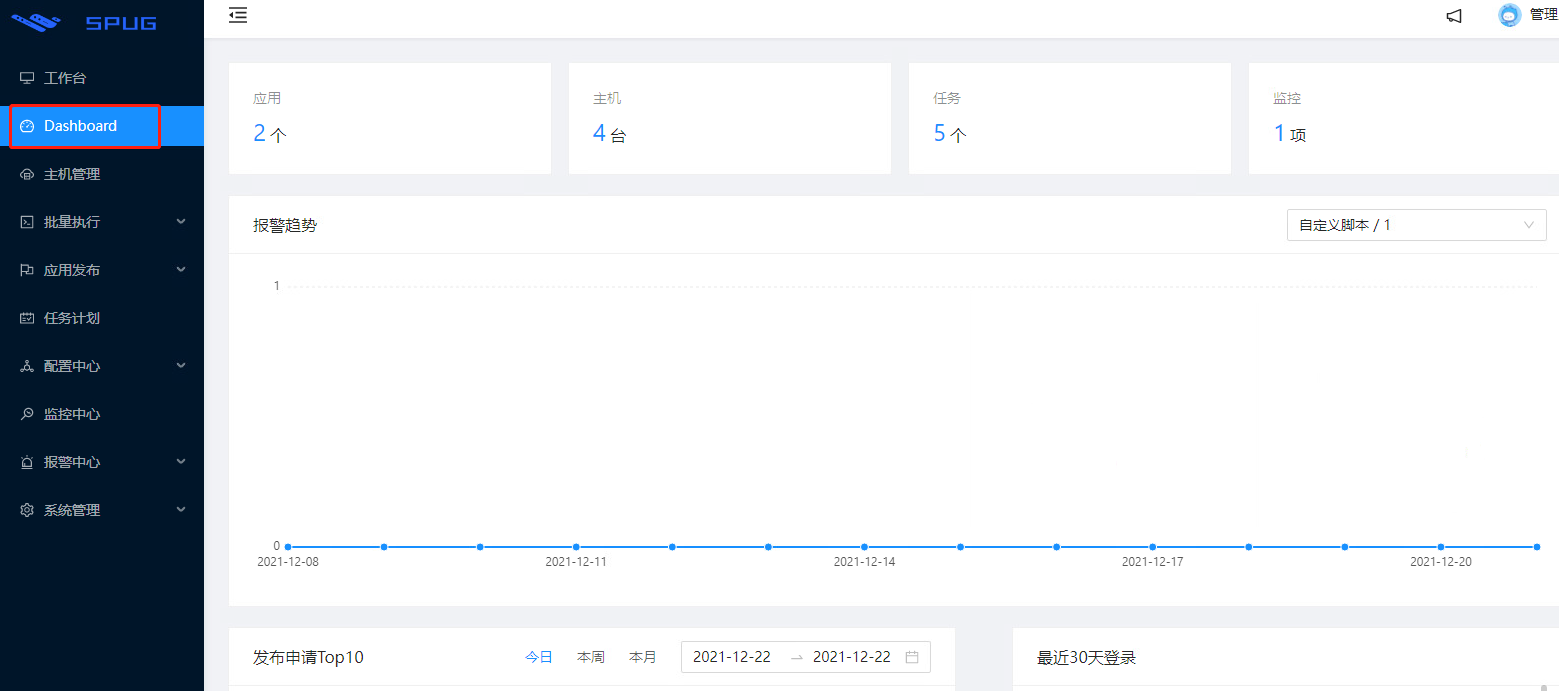Click the 系统管理 gear icon
This screenshot has width=1559, height=691.
click(x=26, y=509)
